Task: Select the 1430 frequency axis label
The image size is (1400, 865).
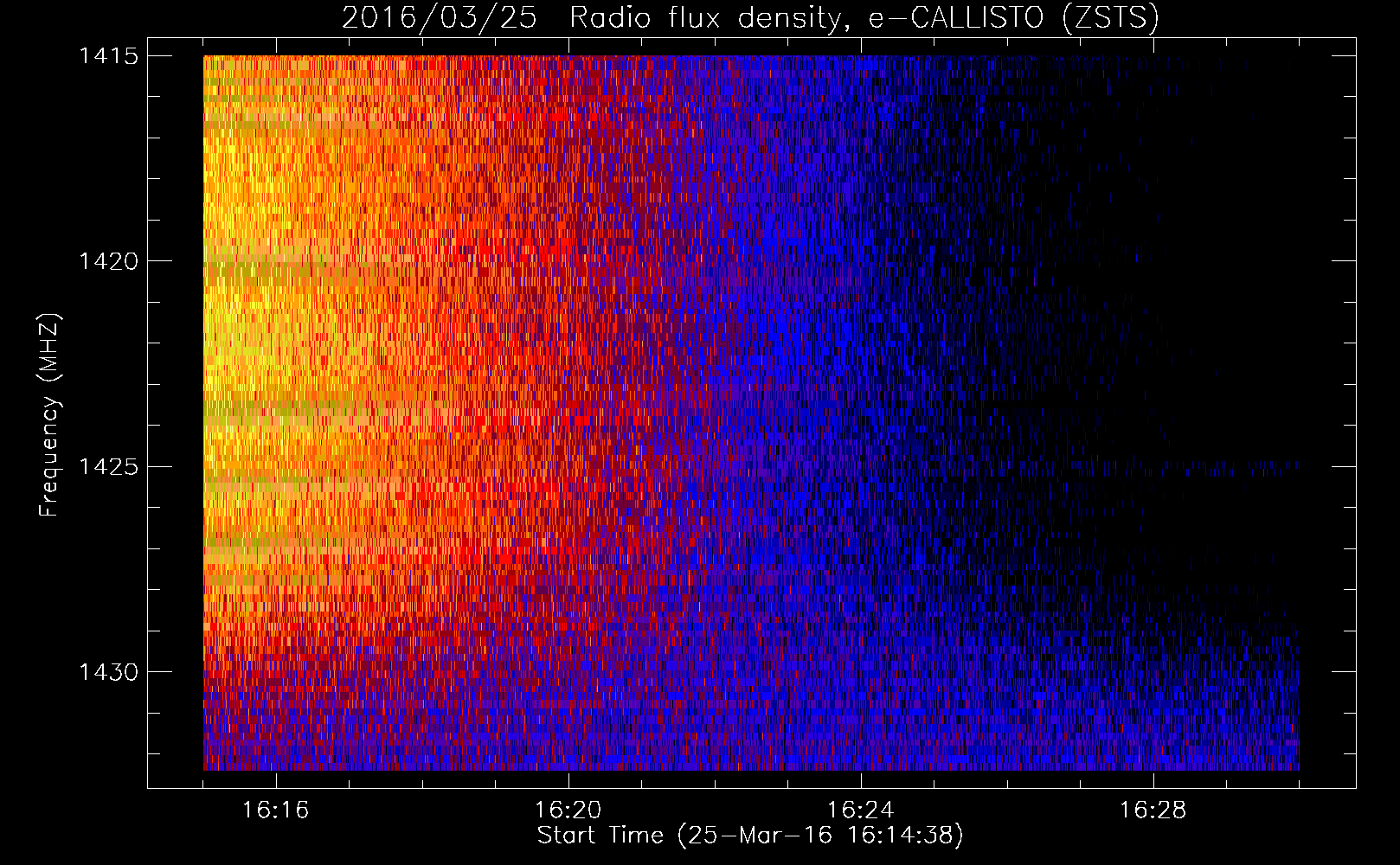Action: point(108,672)
